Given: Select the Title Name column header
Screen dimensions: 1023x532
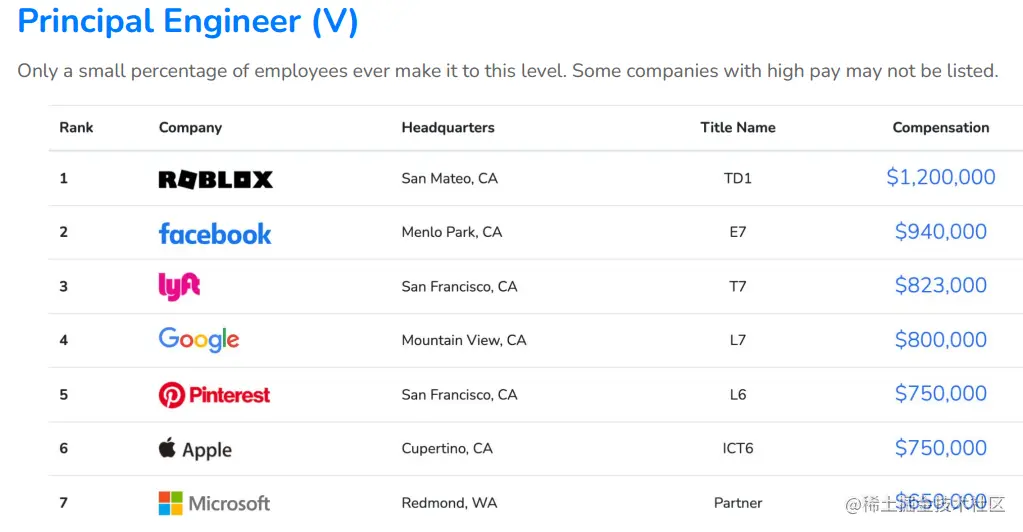Looking at the screenshot, I should pyautogui.click(x=738, y=127).
